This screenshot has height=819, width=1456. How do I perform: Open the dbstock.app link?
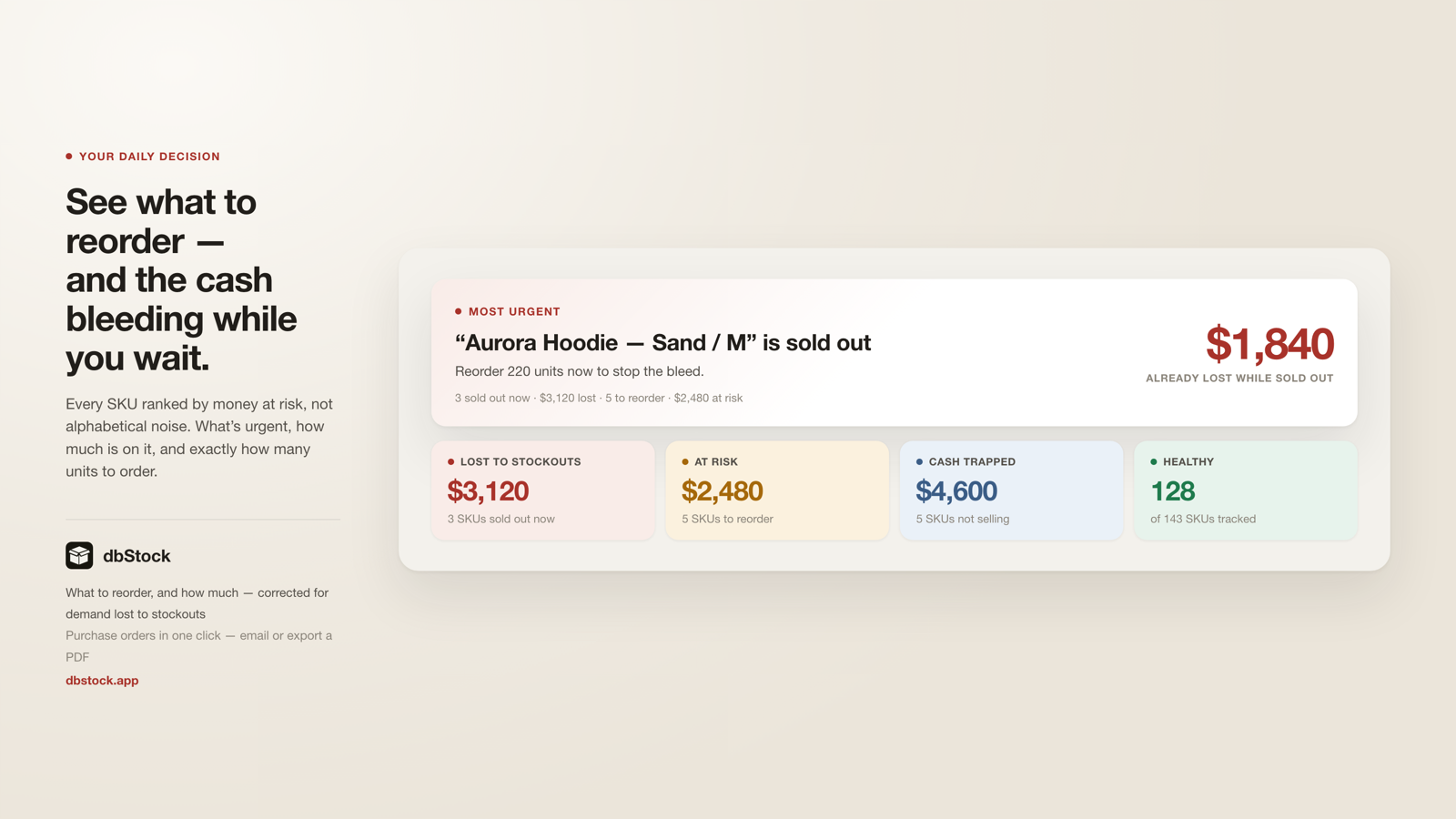click(102, 680)
